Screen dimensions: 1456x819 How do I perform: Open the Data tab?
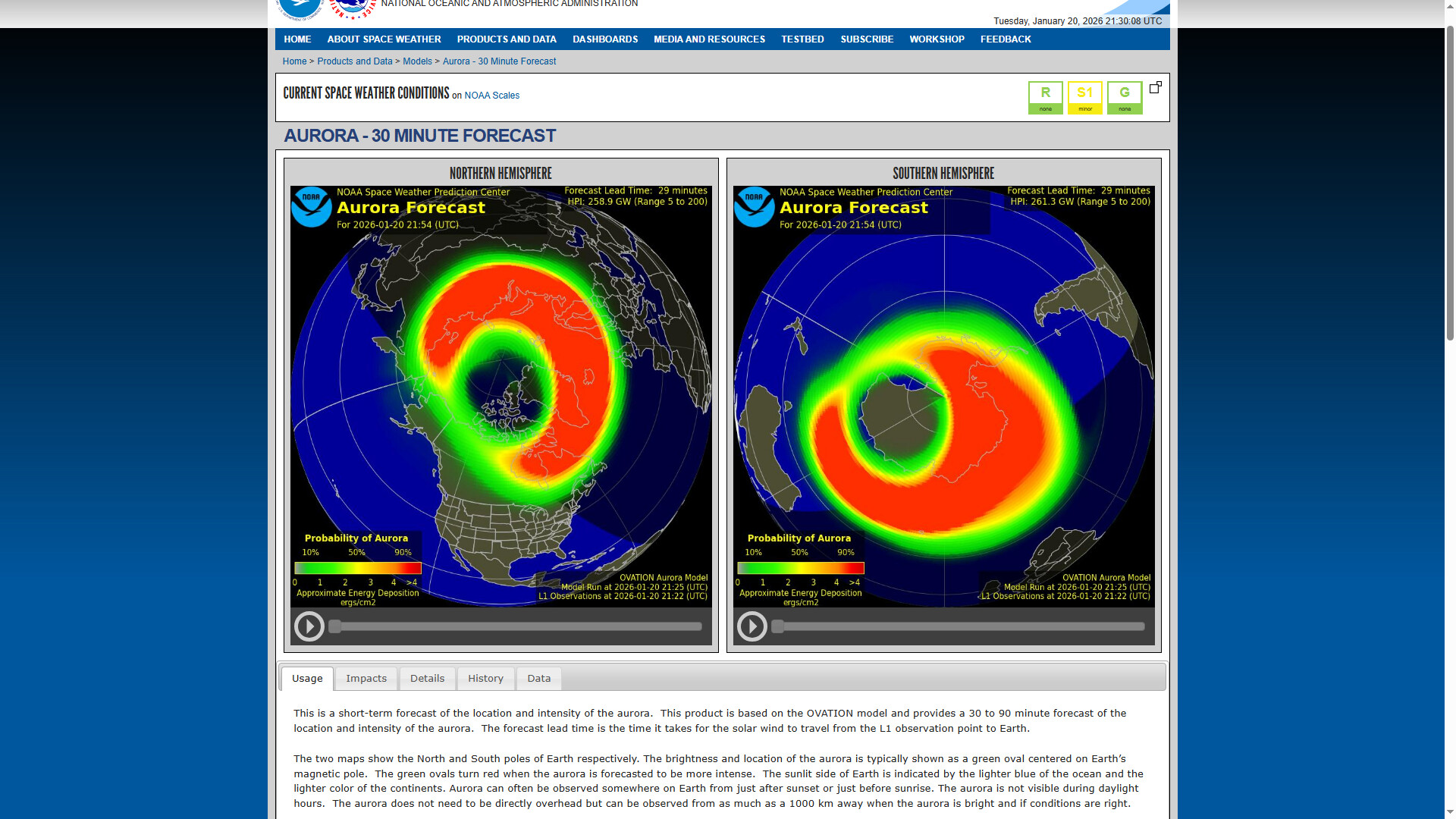pyautogui.click(x=538, y=679)
